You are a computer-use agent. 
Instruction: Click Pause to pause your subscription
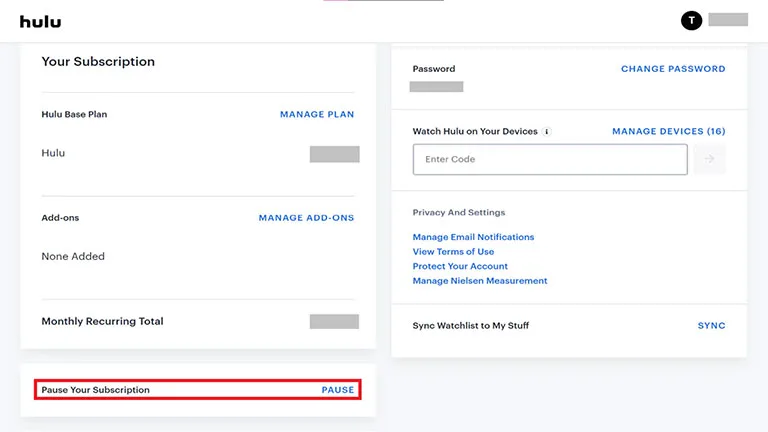tap(337, 390)
